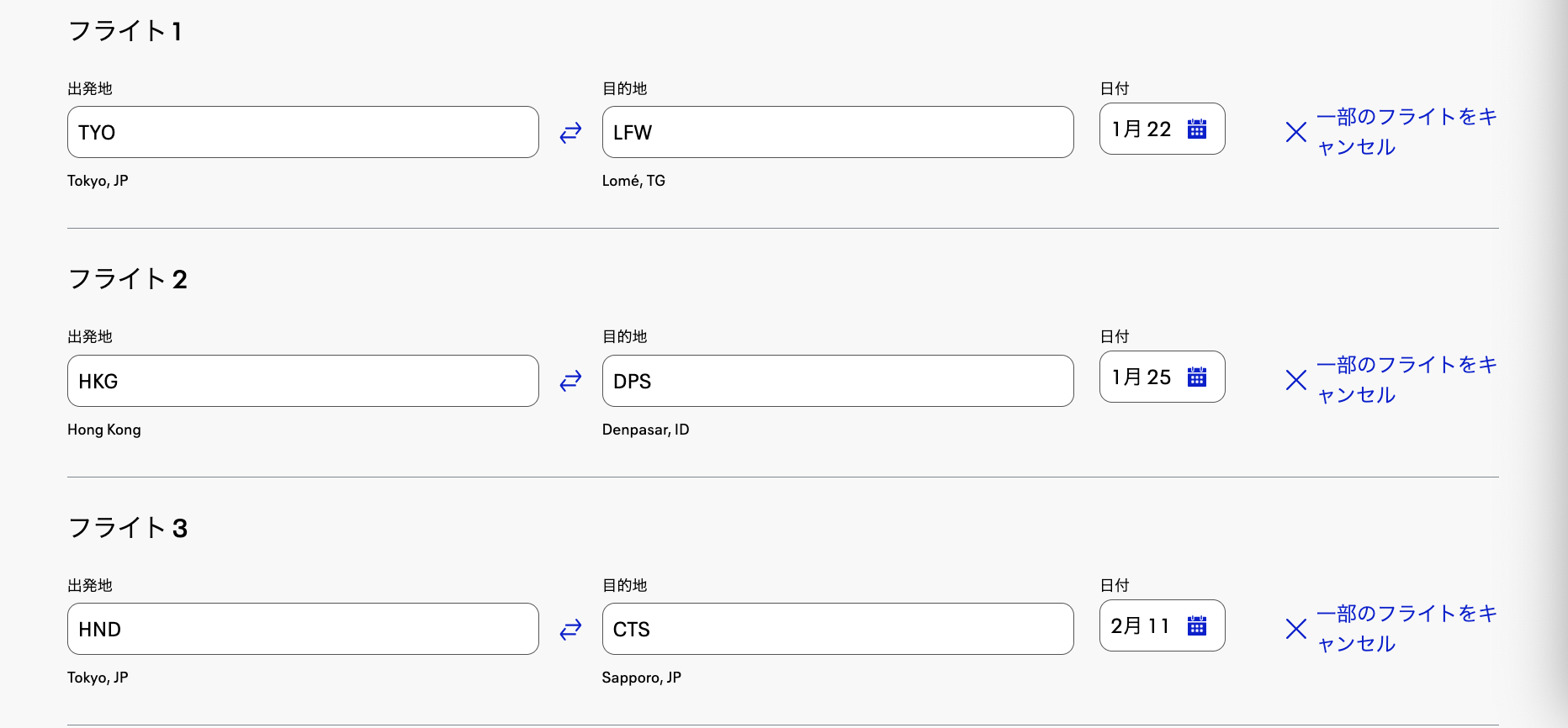Open the calendar icon for Flight 3

(x=1196, y=625)
